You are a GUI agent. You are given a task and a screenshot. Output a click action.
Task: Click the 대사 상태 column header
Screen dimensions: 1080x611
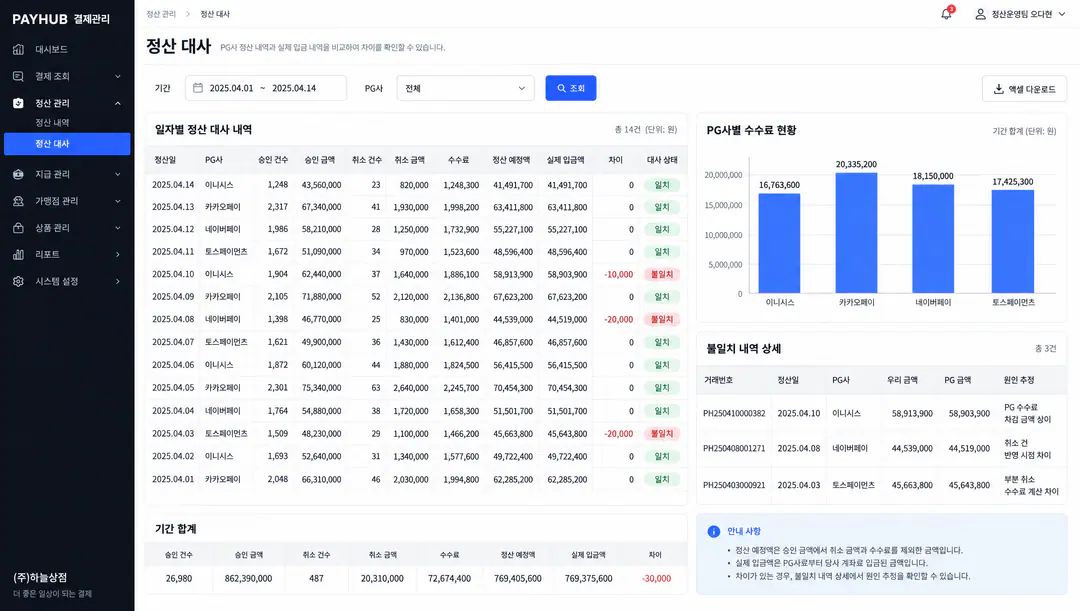[x=662, y=160]
